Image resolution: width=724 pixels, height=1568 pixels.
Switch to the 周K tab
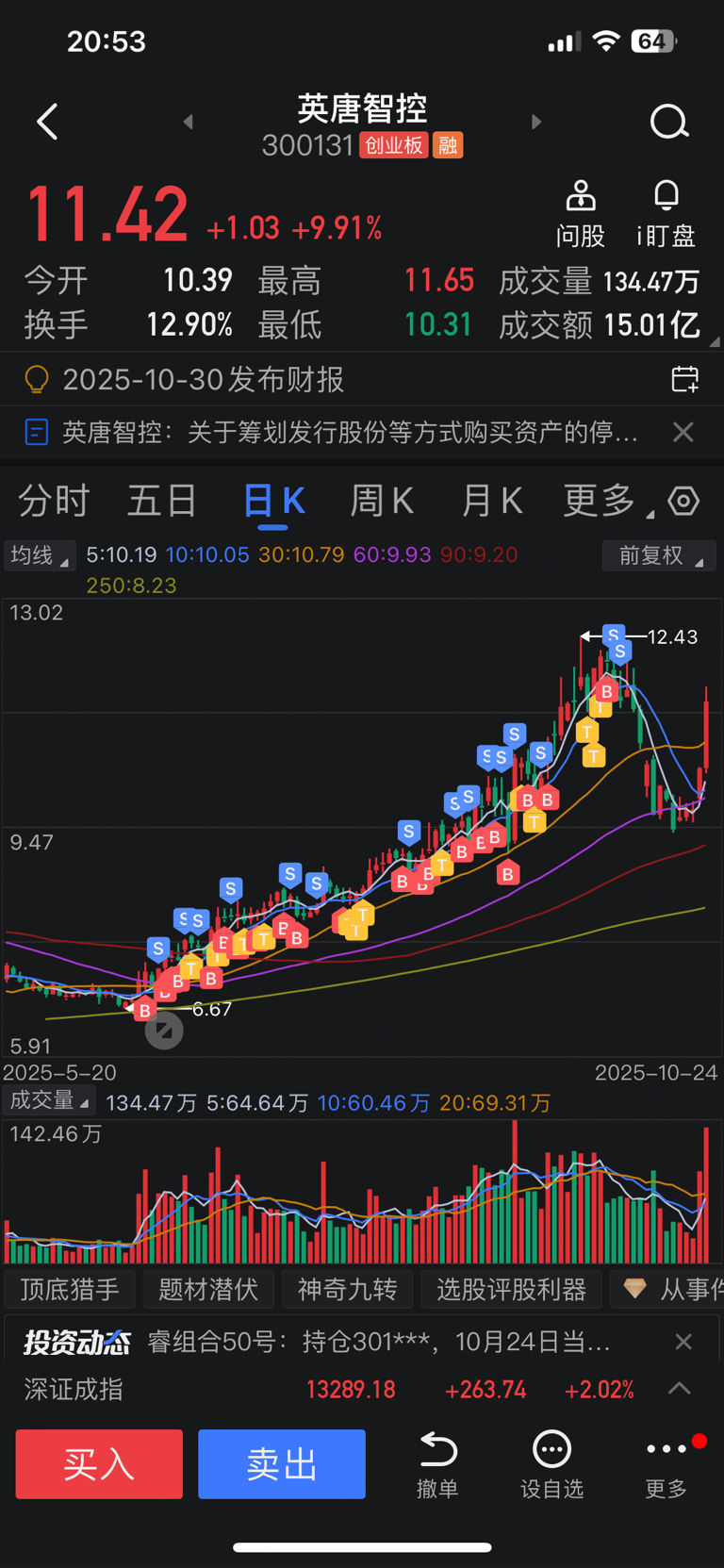(x=382, y=501)
